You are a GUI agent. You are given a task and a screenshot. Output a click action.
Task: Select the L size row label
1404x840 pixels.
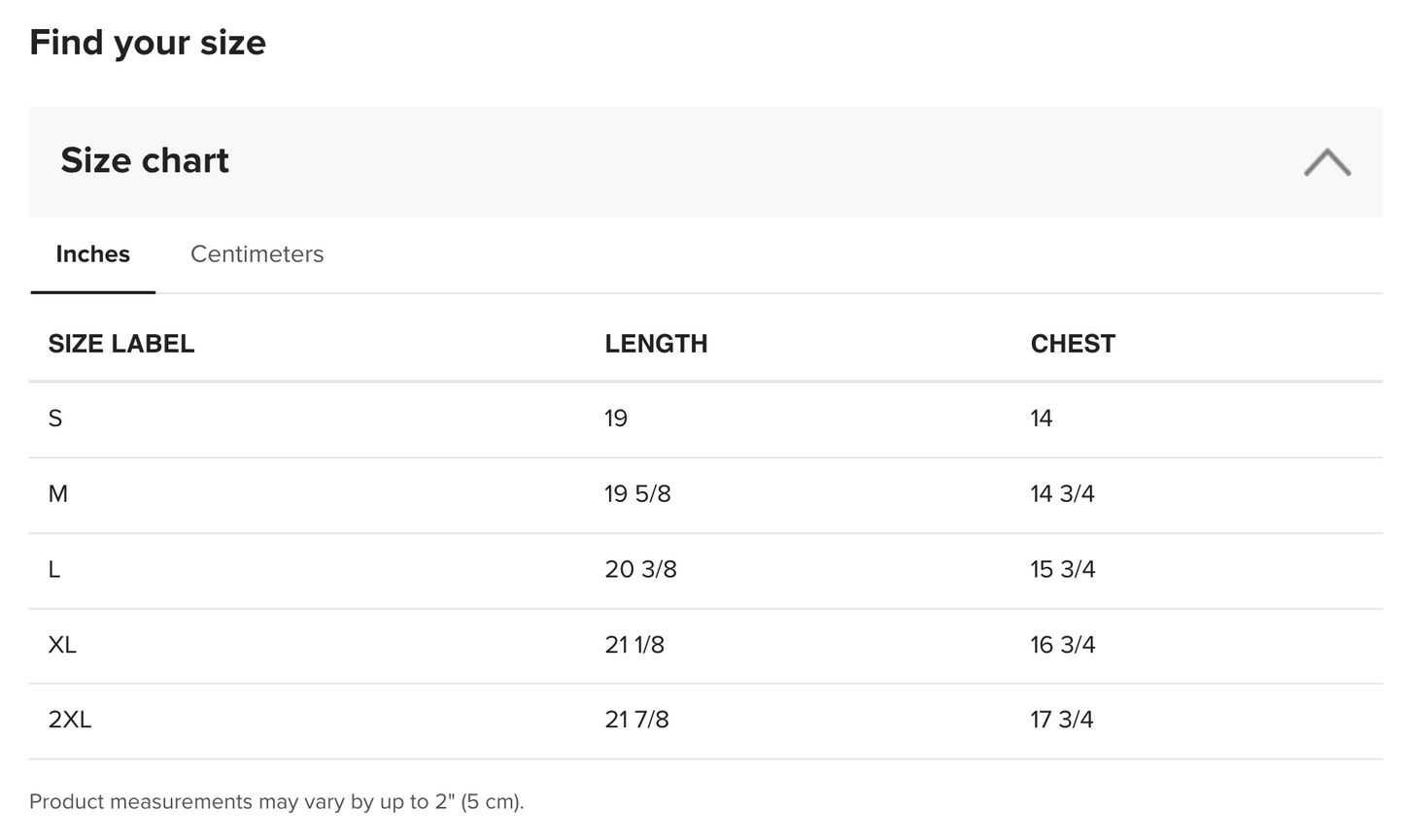54,569
